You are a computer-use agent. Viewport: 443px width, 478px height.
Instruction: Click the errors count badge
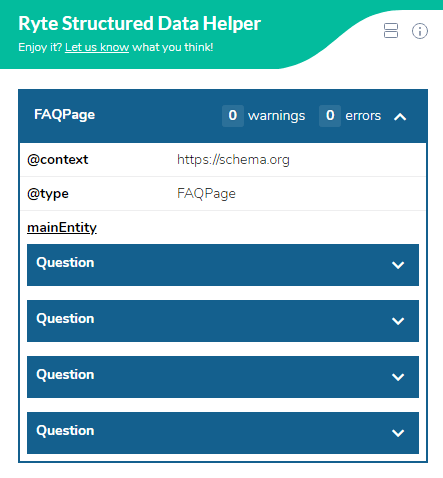point(330,116)
